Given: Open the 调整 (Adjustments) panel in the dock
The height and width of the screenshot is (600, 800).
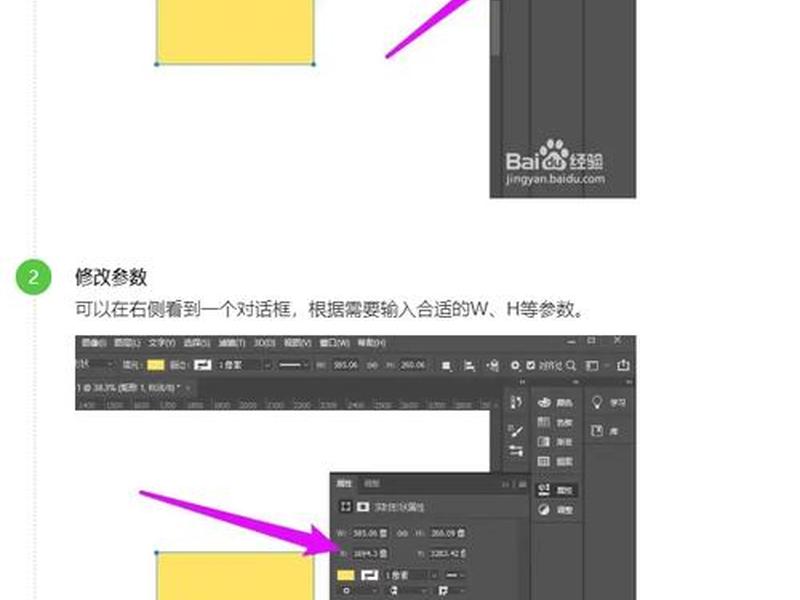Looking at the screenshot, I should [556, 510].
